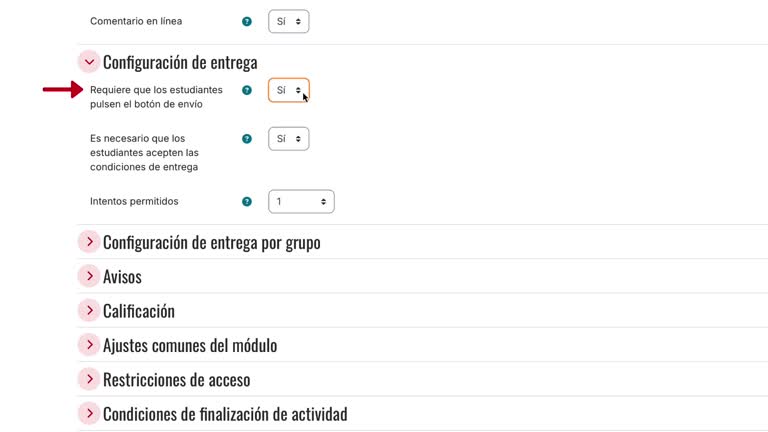Expand Condiciones de finalización de actividad chevron
768x432 pixels.
click(89, 413)
